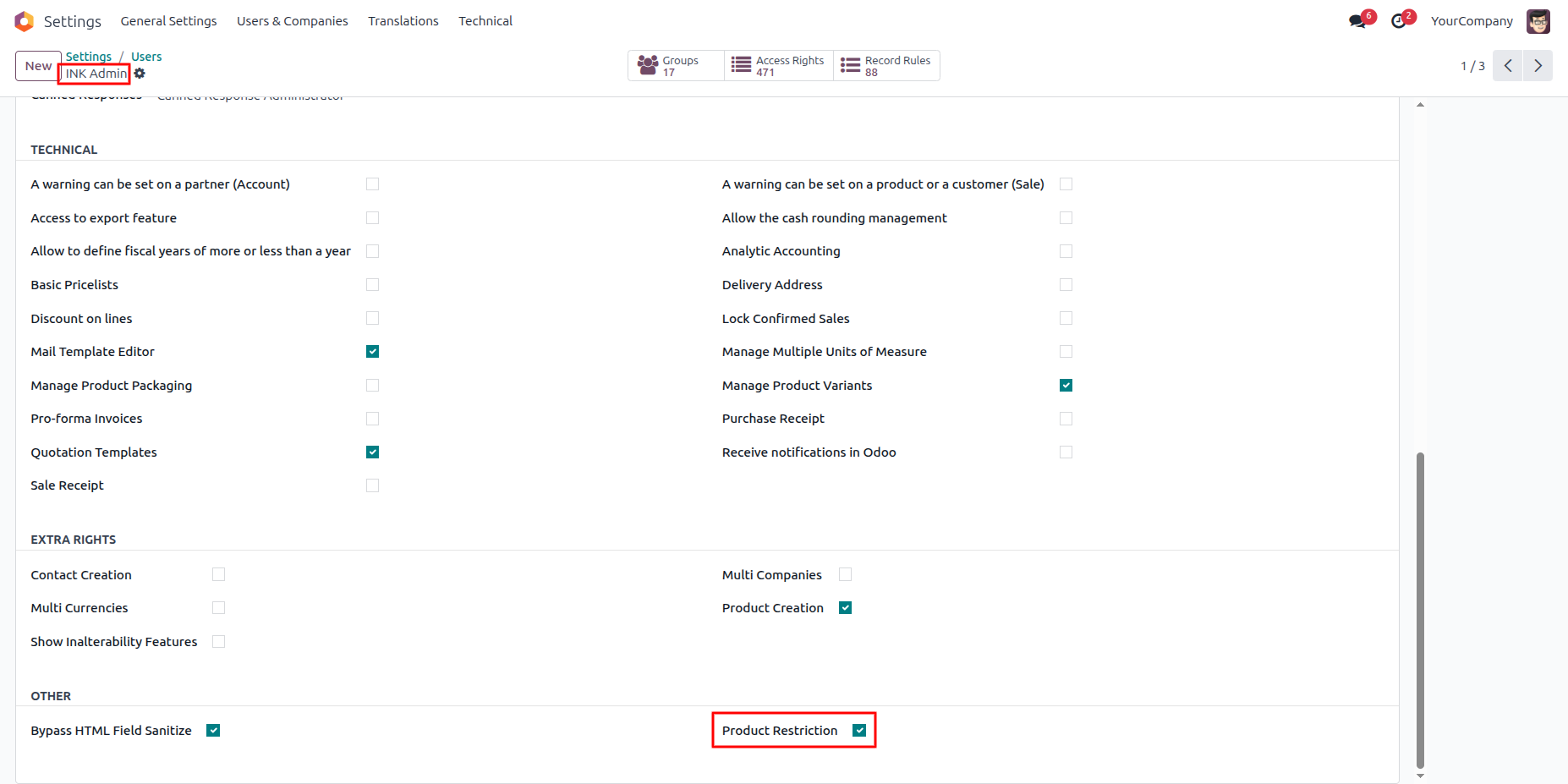This screenshot has width=1568, height=784.
Task: Enable Access to export feature checkbox
Action: pos(372,218)
